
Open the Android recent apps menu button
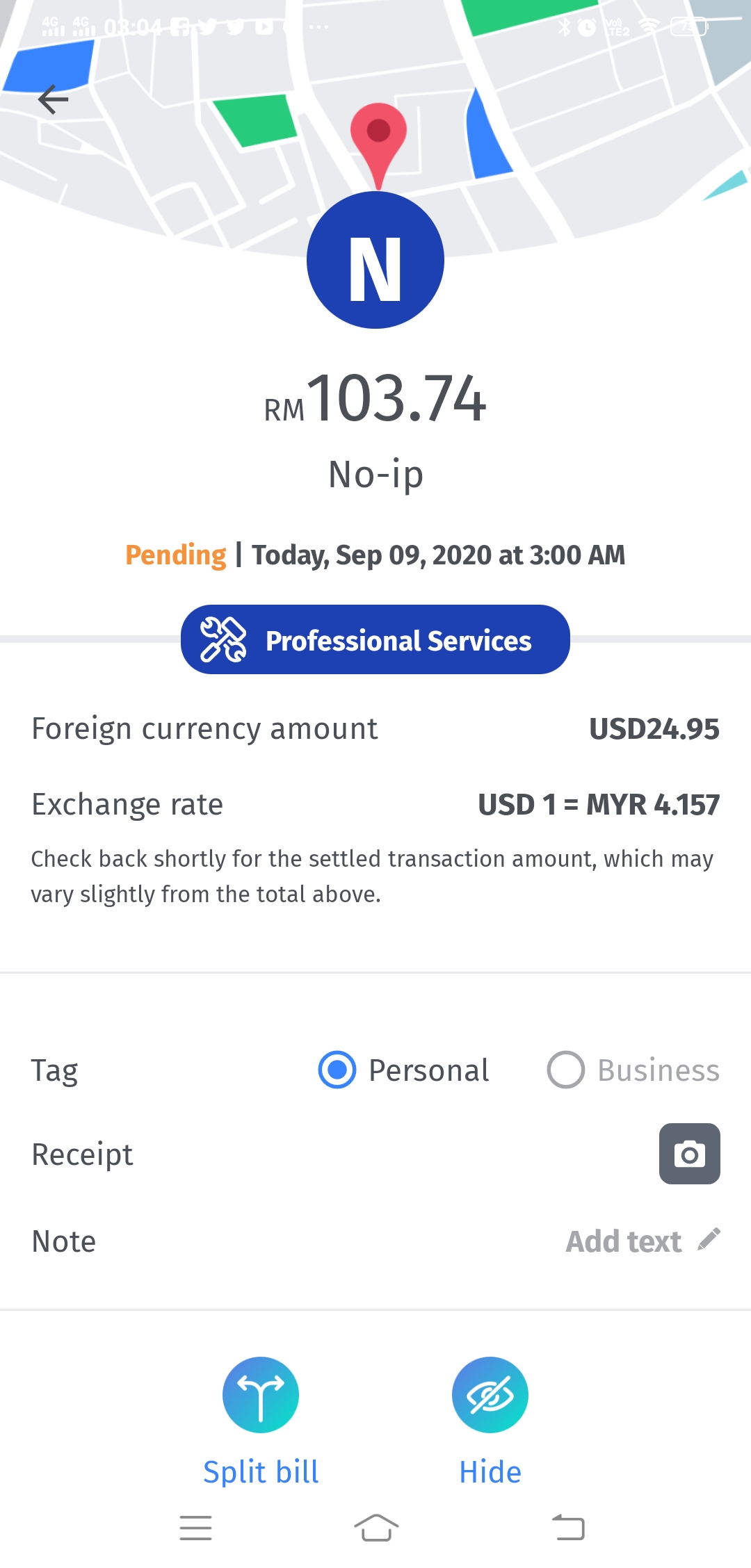[195, 1528]
